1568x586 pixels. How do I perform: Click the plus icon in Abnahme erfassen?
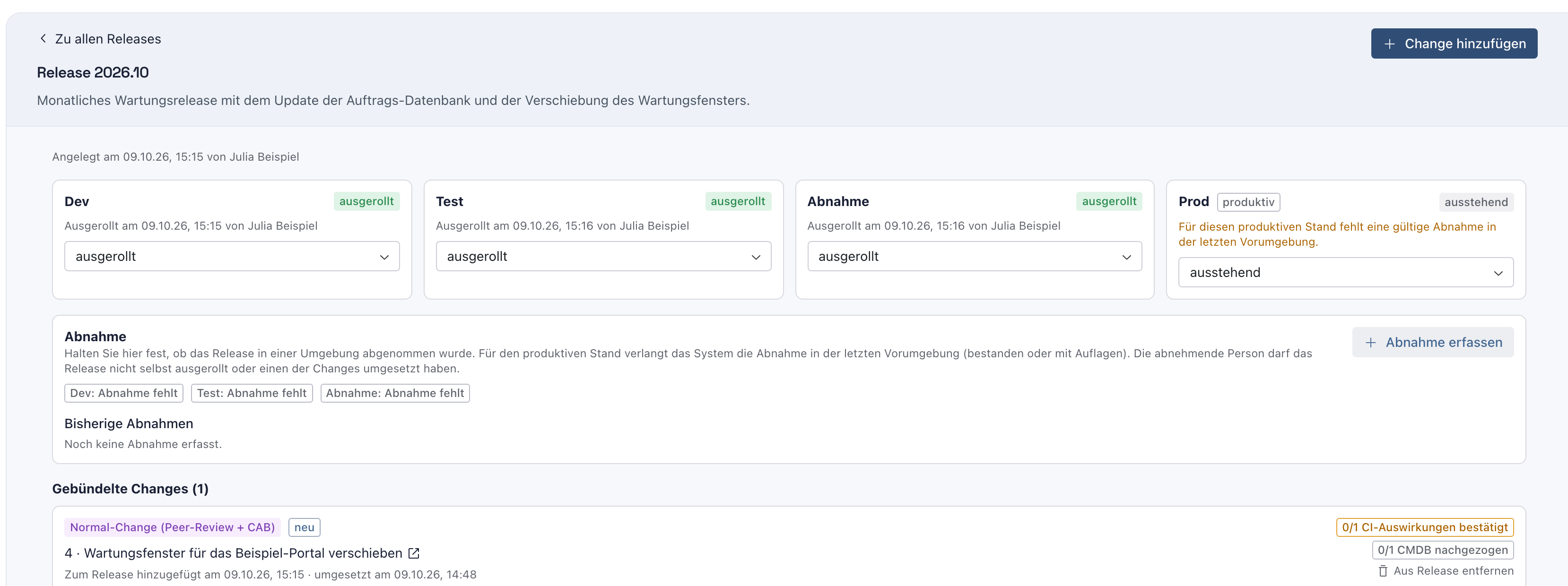point(1371,343)
